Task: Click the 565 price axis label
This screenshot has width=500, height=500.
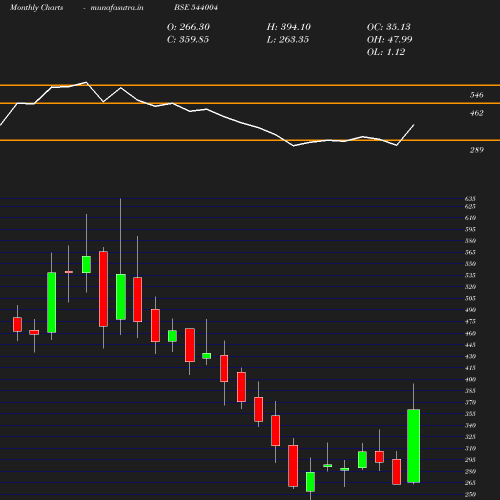Action: pyautogui.click(x=470, y=253)
